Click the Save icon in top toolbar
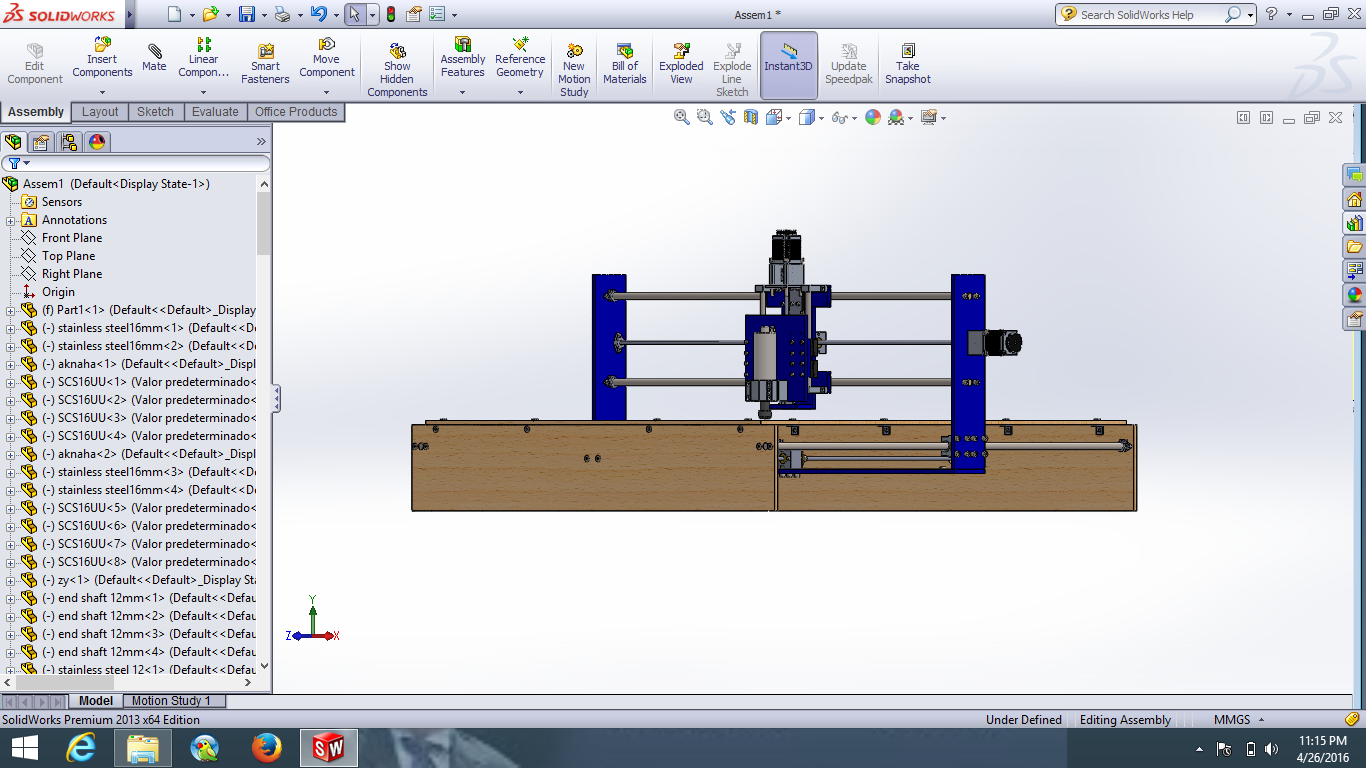This screenshot has height=768, width=1366. 247,15
